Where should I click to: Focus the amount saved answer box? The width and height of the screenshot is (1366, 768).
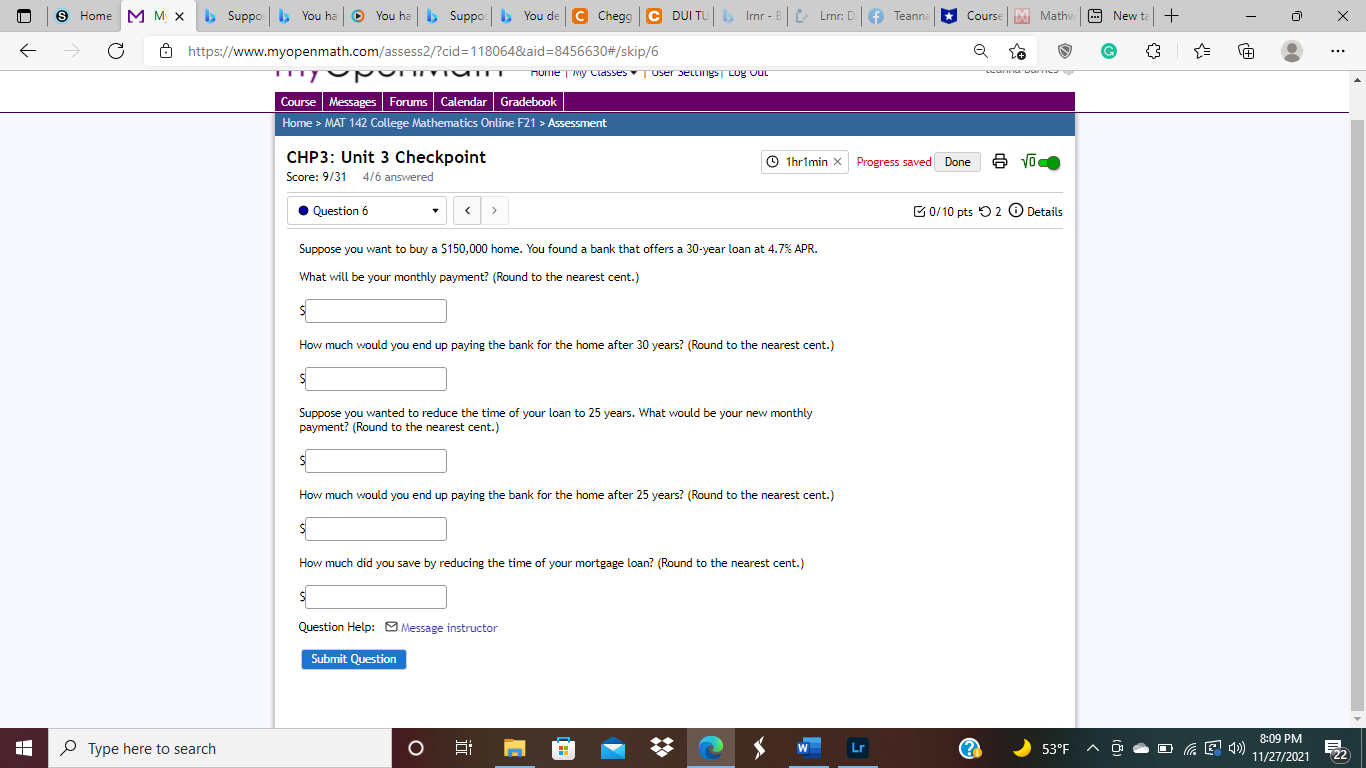(x=376, y=597)
